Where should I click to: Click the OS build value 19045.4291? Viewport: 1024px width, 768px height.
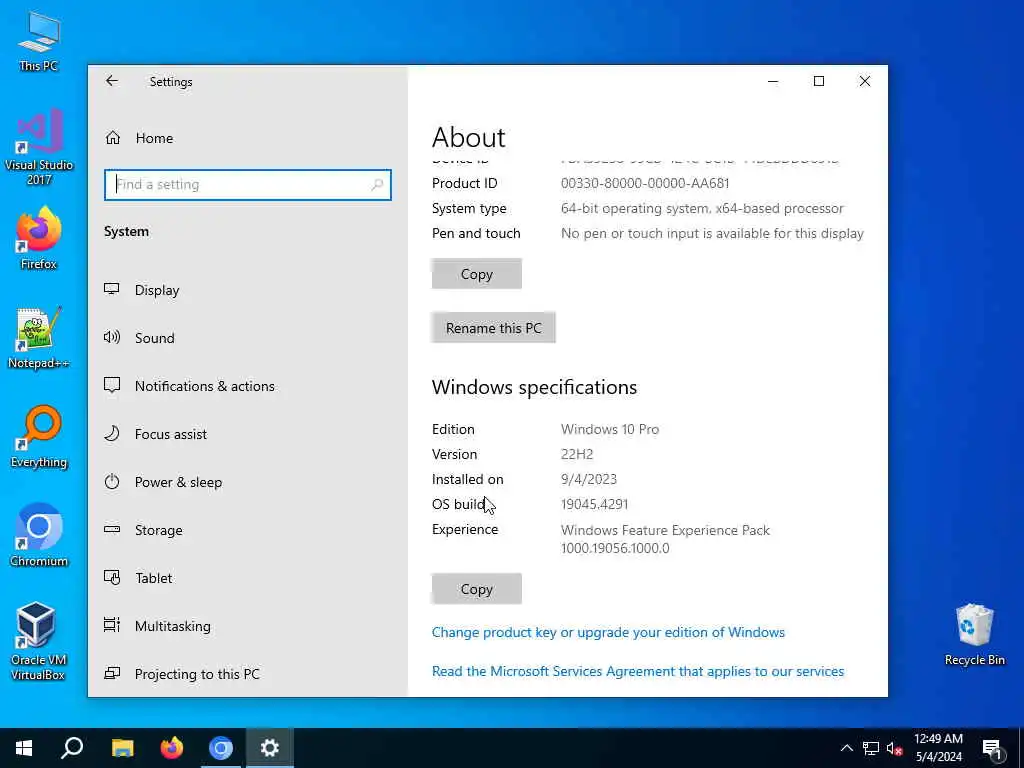click(x=594, y=504)
